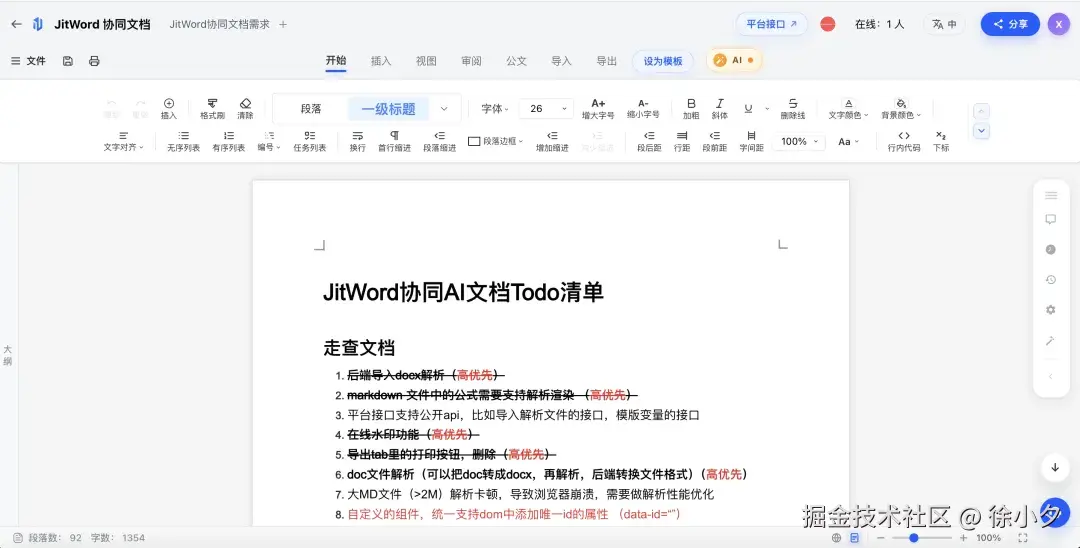Open the comments icon in right sidebar
Viewport: 1080px width, 548px height.
point(1050,220)
